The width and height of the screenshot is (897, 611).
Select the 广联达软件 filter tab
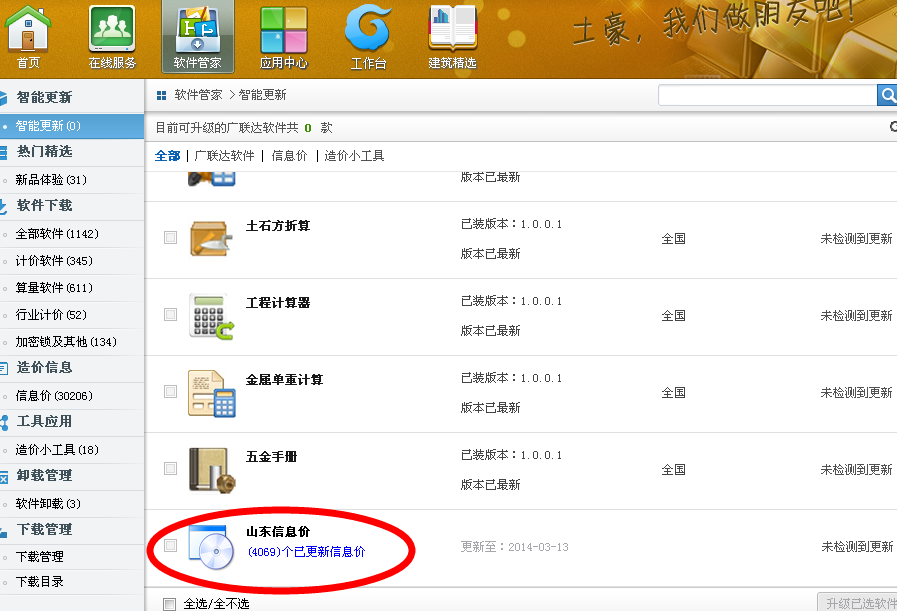[224, 156]
